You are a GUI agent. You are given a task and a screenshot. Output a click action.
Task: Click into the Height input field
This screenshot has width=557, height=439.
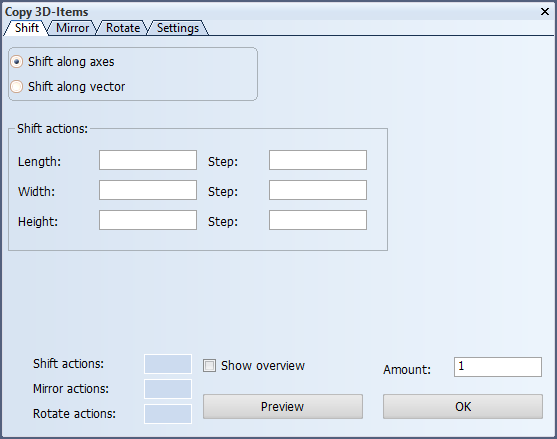tap(148, 220)
